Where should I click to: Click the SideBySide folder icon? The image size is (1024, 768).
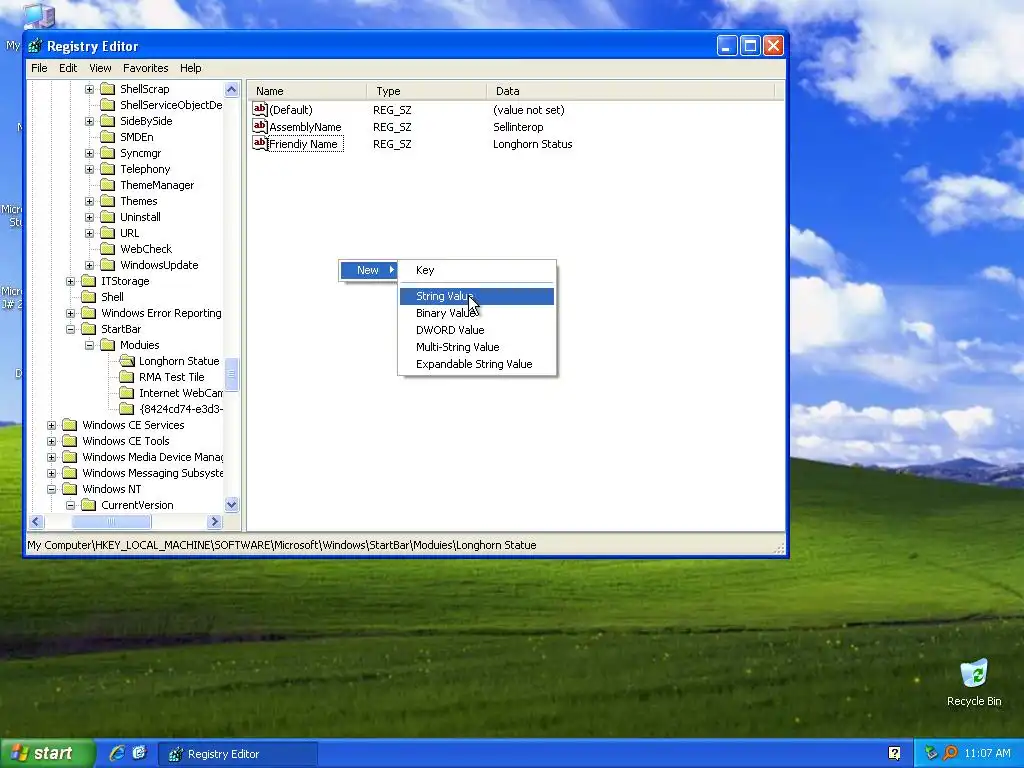tap(108, 121)
